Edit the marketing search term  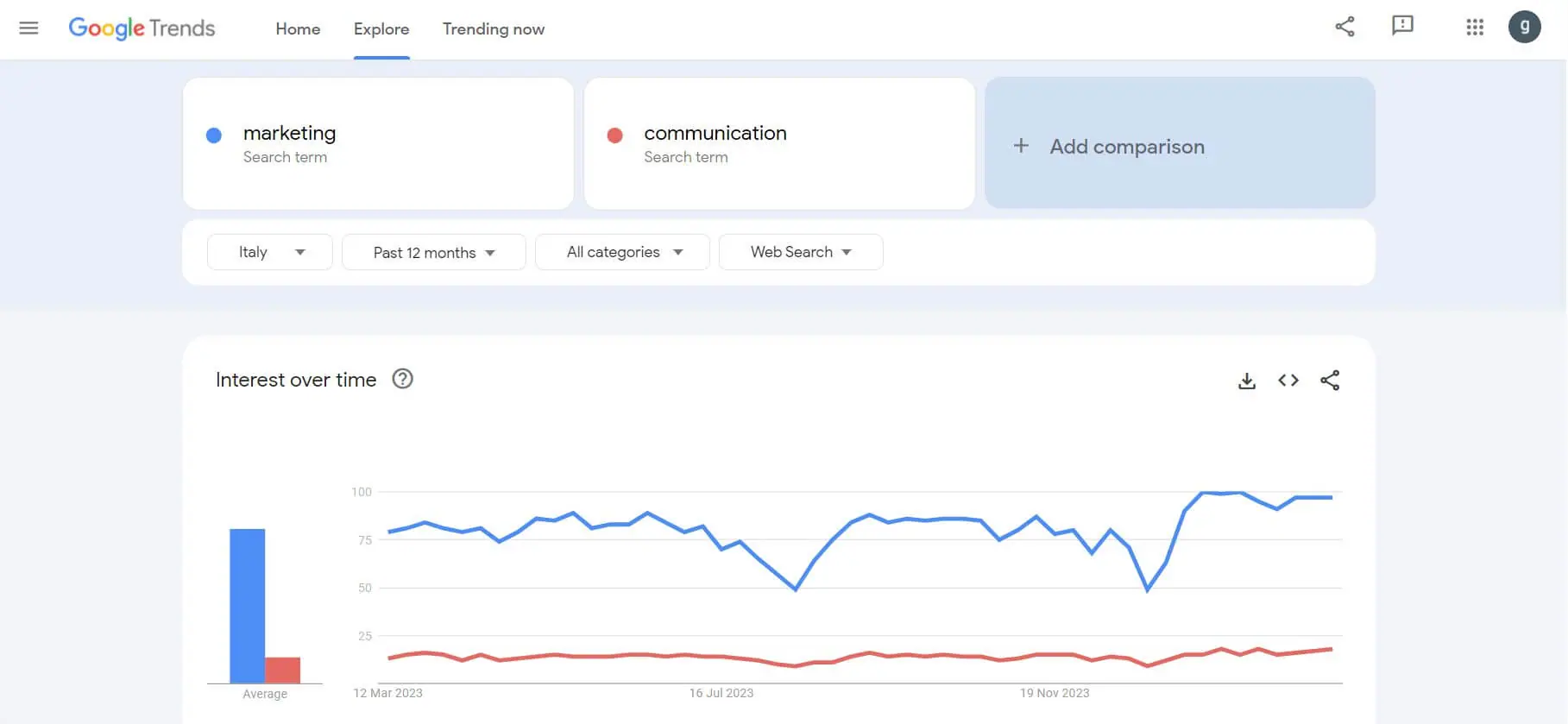pyautogui.click(x=290, y=134)
